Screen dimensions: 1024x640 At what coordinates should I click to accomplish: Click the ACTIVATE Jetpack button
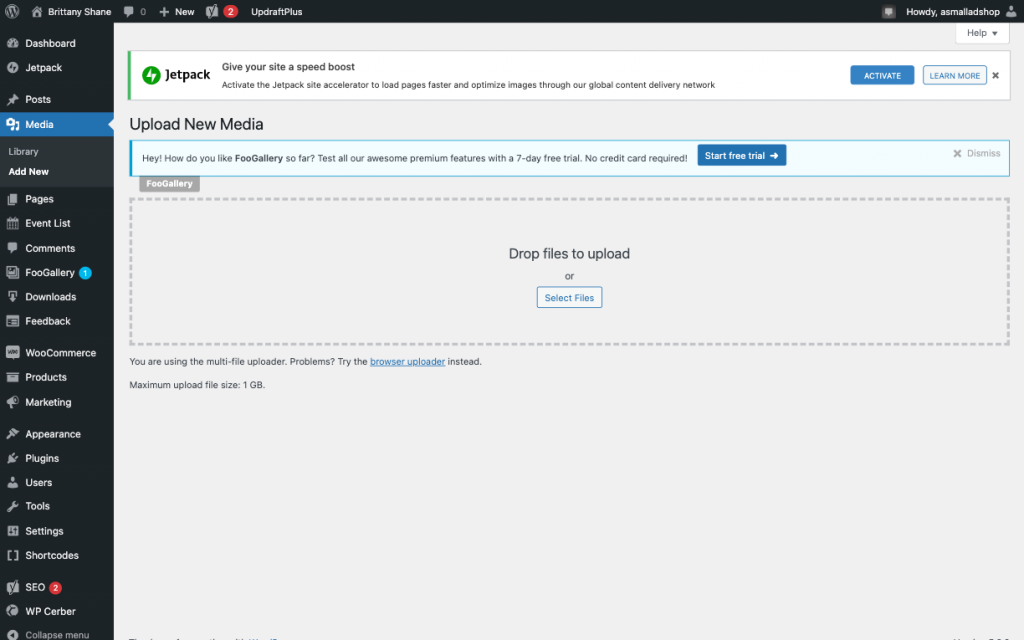(882, 76)
